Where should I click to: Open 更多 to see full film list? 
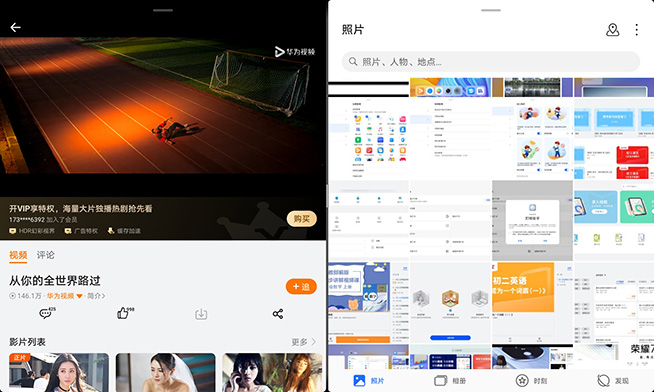pyautogui.click(x=303, y=342)
